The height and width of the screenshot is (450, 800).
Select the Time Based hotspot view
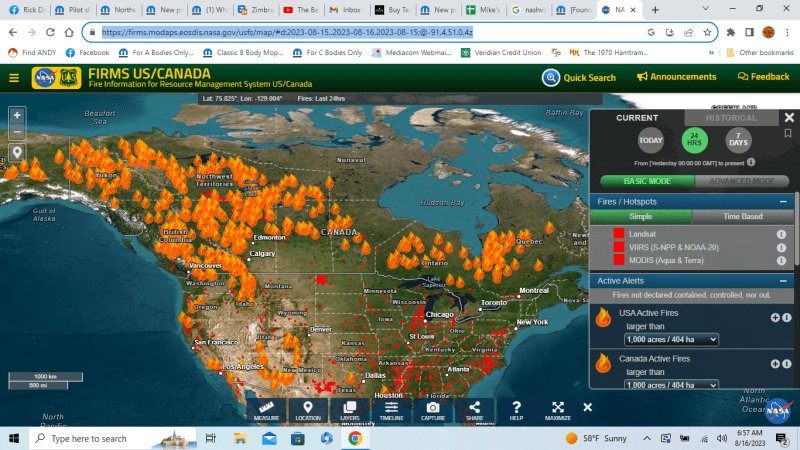[743, 216]
